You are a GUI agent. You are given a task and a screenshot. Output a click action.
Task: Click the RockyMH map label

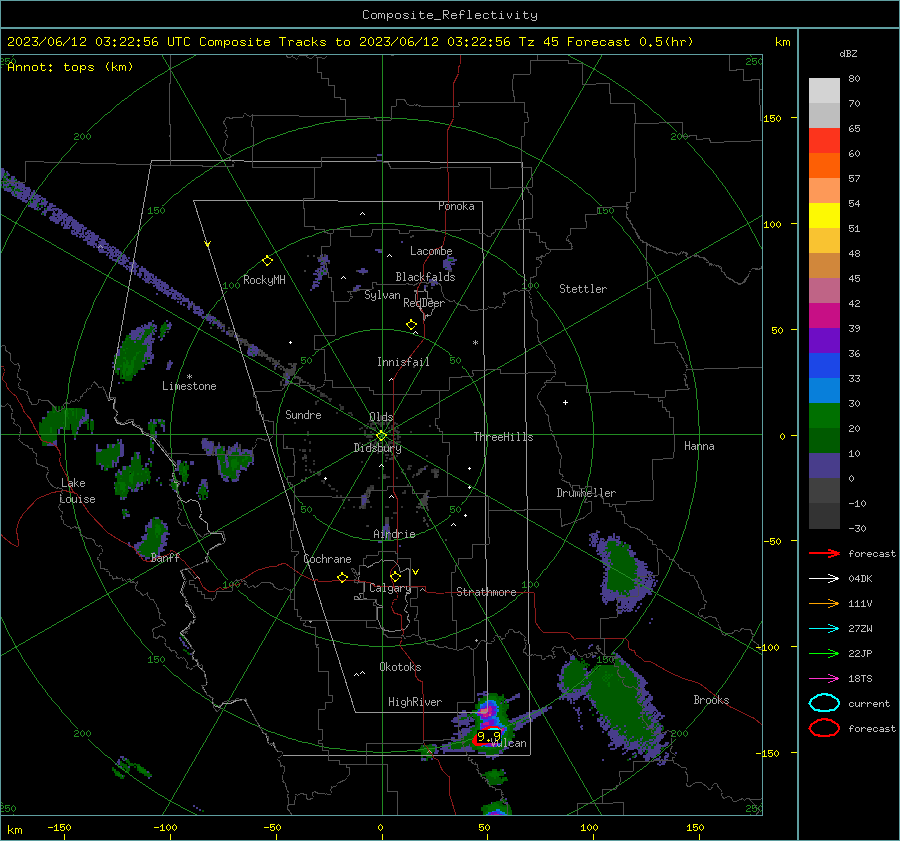coord(264,280)
